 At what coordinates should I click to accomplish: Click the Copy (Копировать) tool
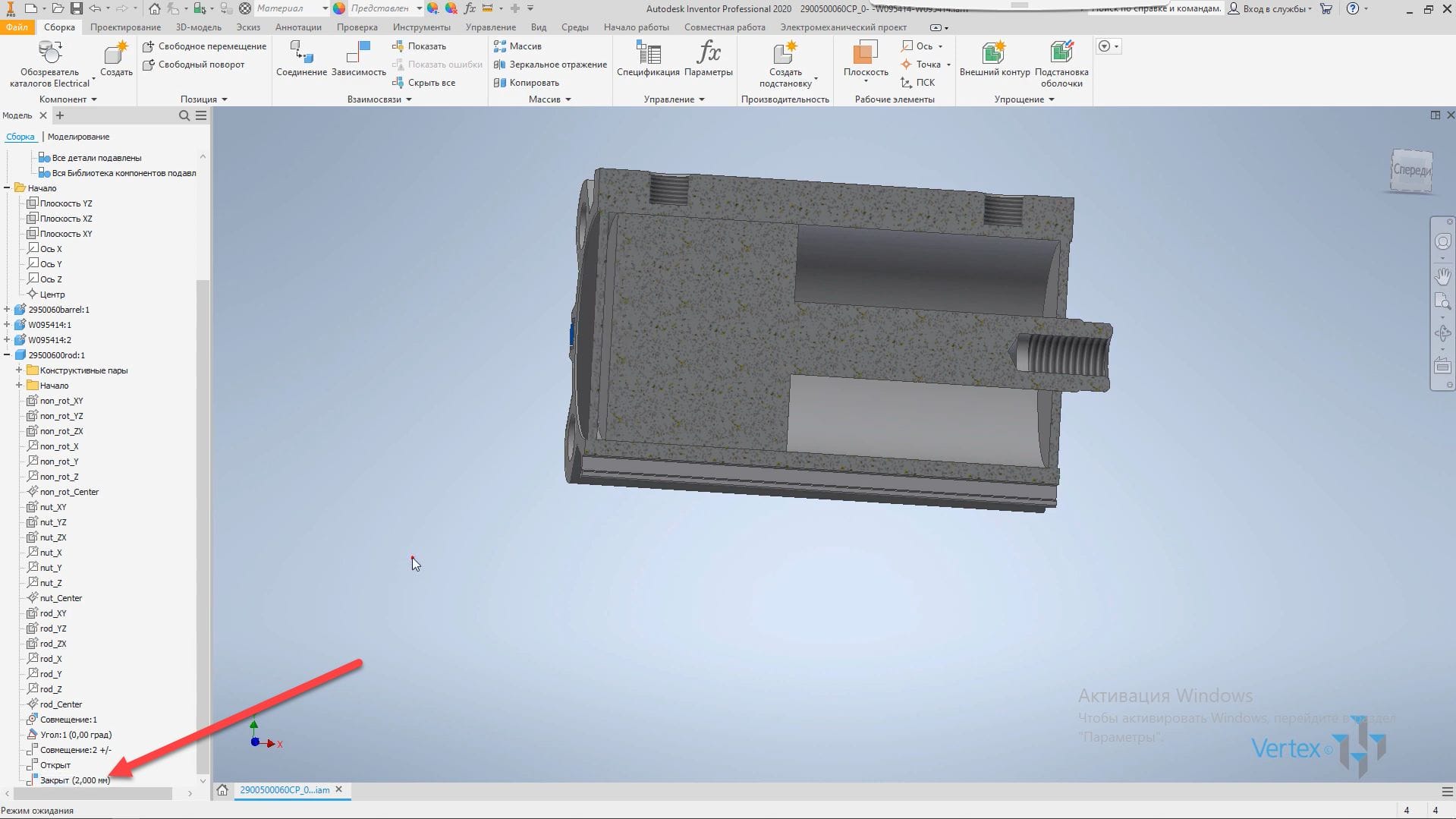pyautogui.click(x=527, y=83)
